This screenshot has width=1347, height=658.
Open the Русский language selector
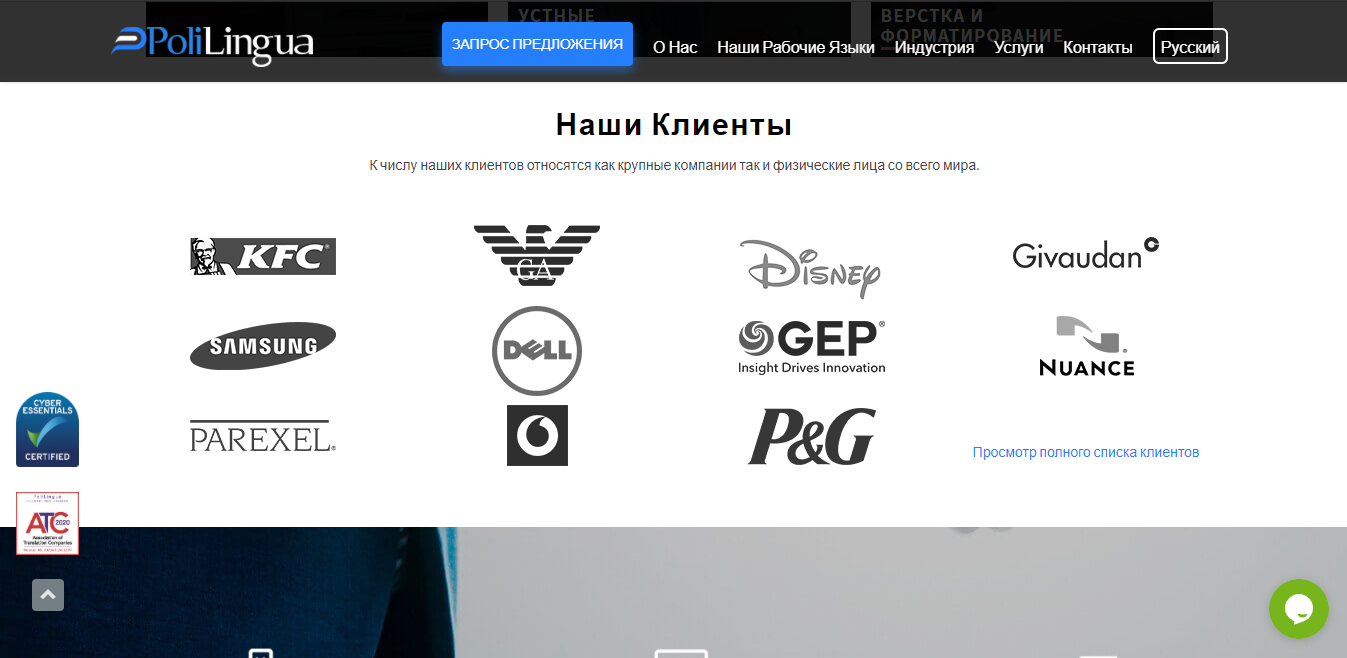(x=1190, y=46)
